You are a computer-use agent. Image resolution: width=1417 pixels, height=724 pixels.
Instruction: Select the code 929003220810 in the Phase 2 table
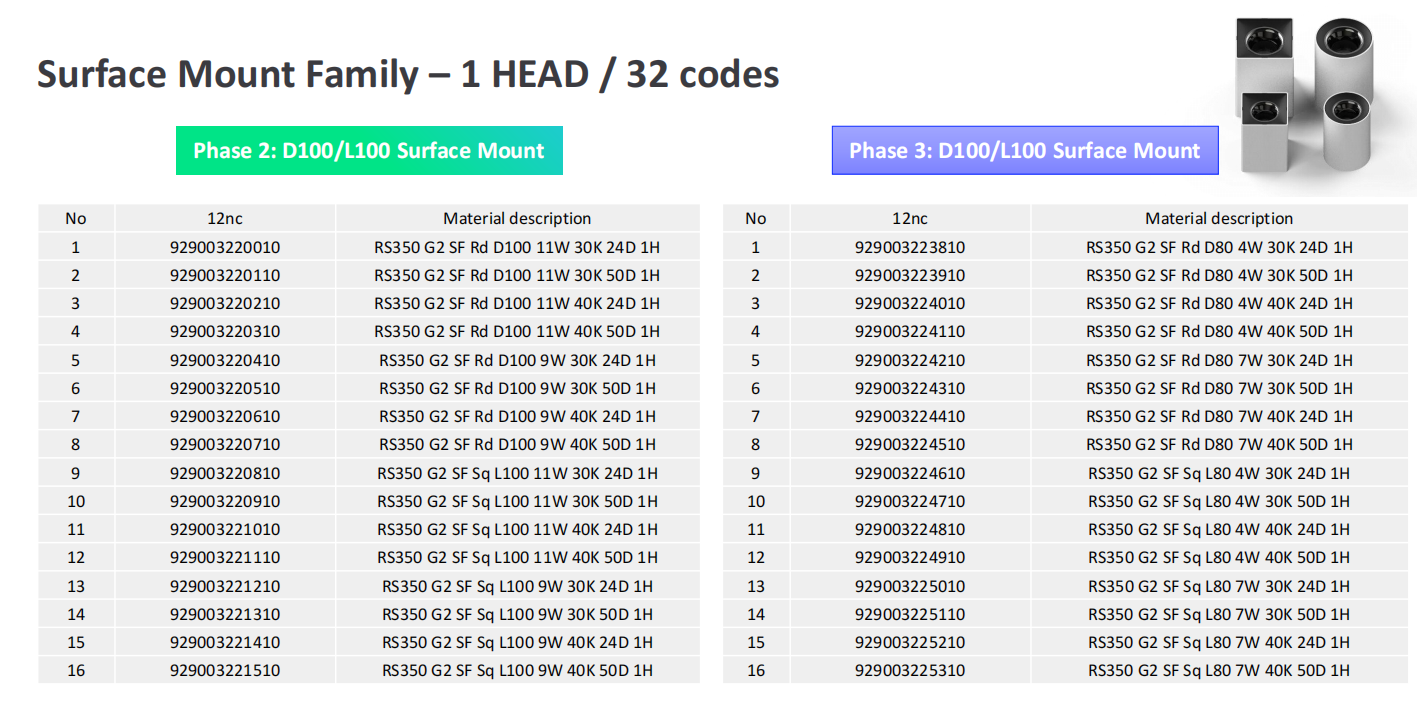click(x=225, y=473)
